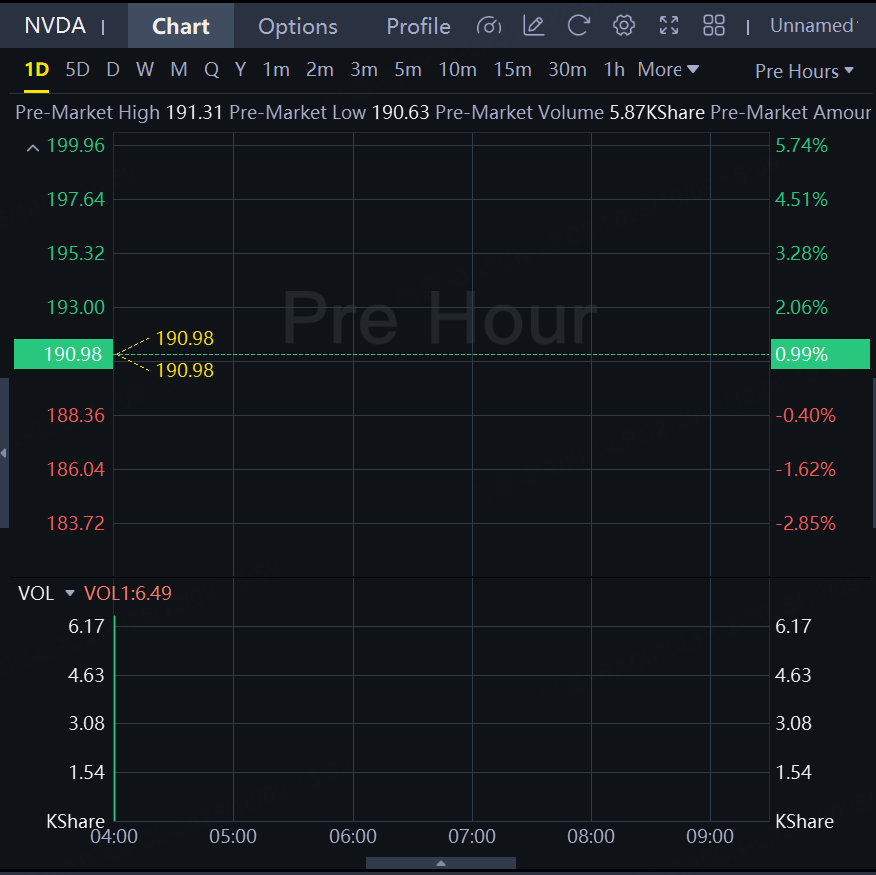Expand chart to fullscreen
Viewport: 876px width, 875px height.
[669, 26]
